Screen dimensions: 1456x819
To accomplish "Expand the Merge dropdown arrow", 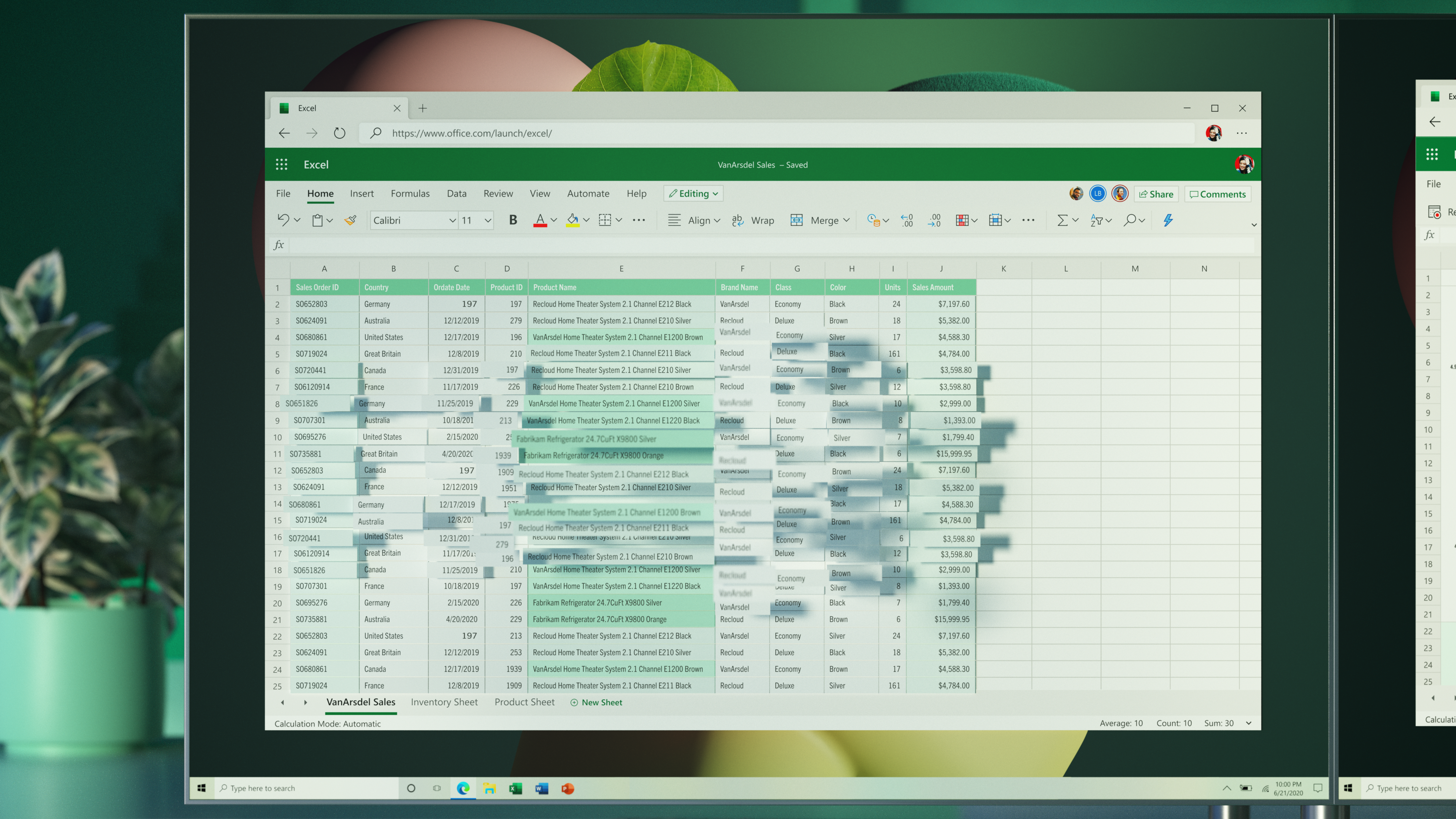I will [846, 220].
